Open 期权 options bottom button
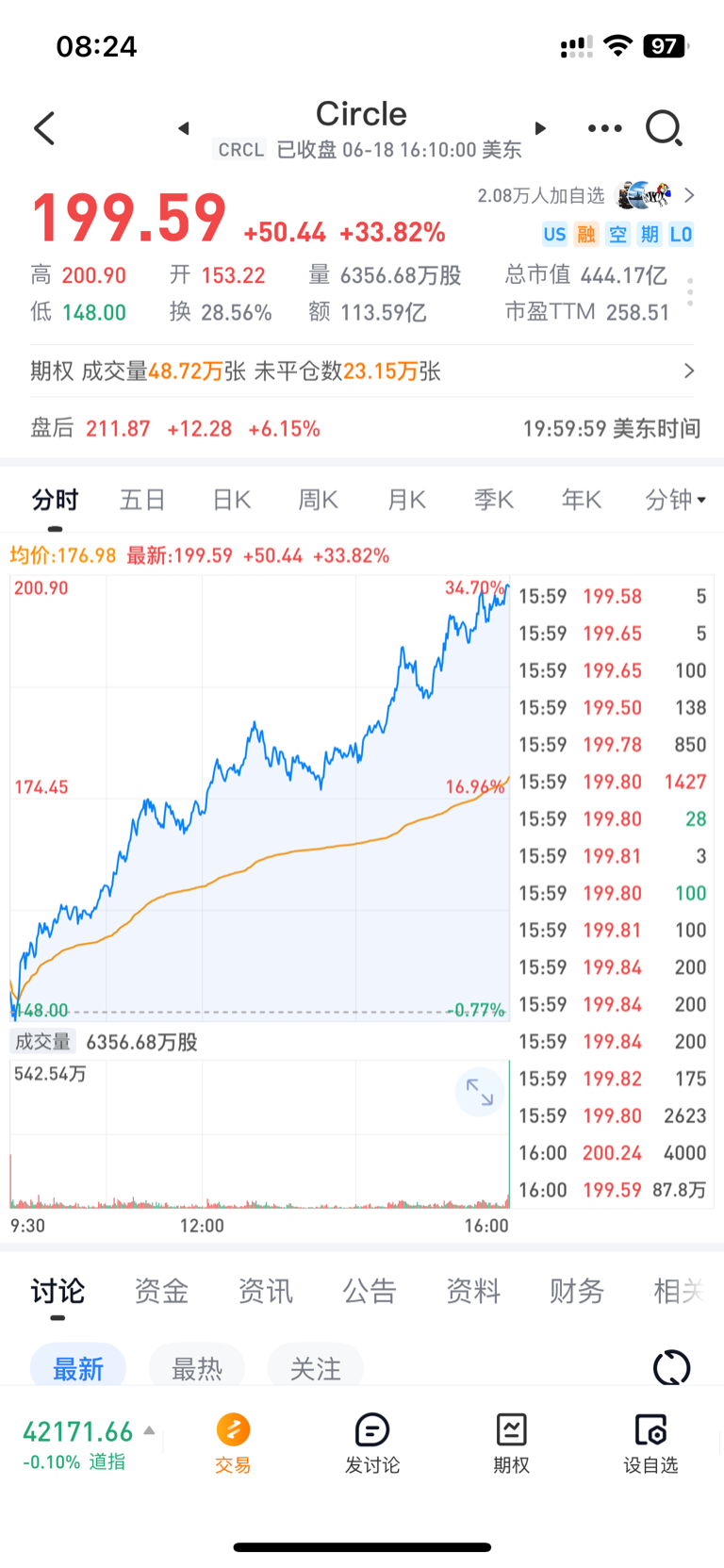 point(511,1444)
